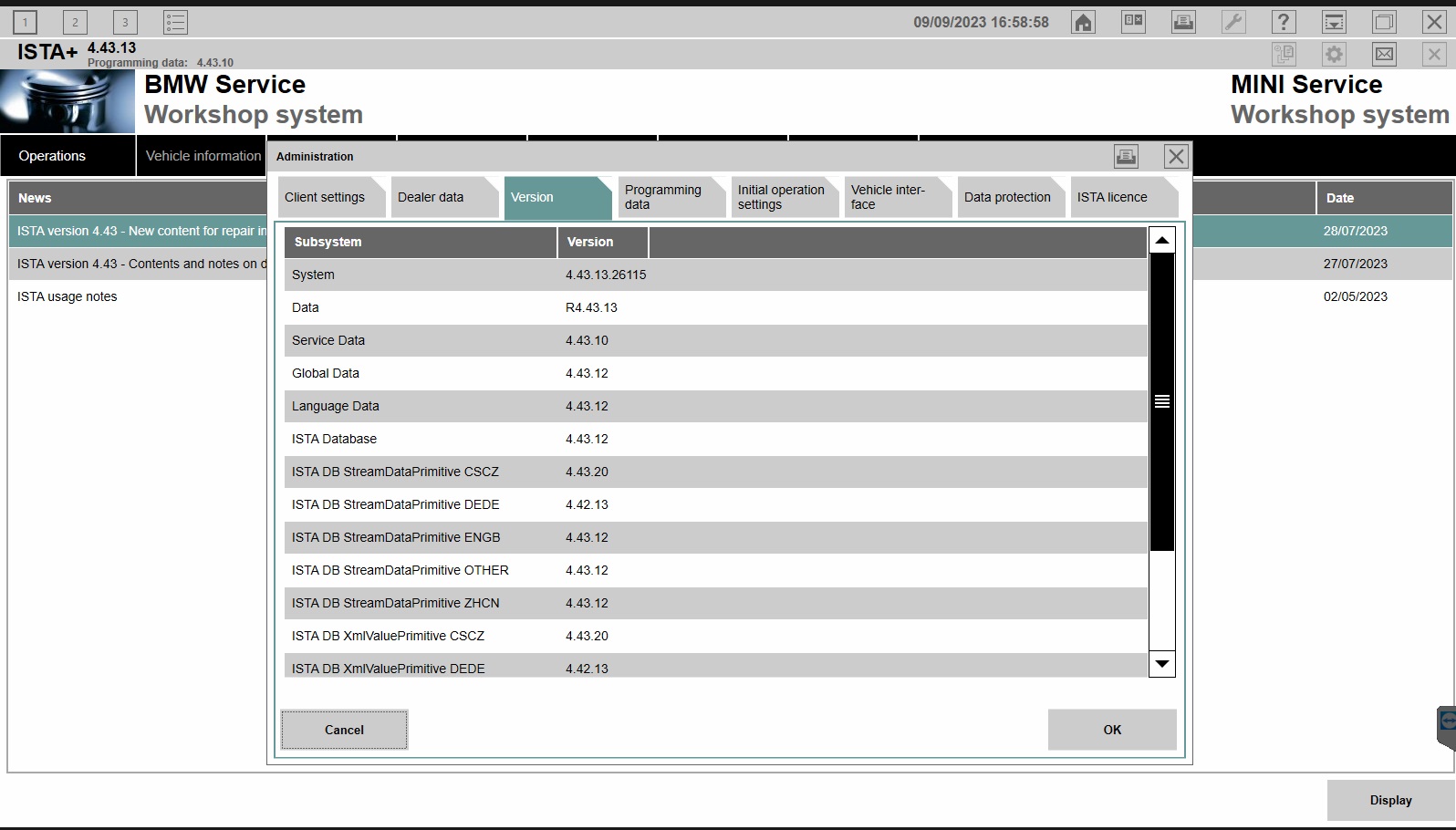This screenshot has height=830, width=1456.
Task: Open the operations list icon
Action: point(175,22)
